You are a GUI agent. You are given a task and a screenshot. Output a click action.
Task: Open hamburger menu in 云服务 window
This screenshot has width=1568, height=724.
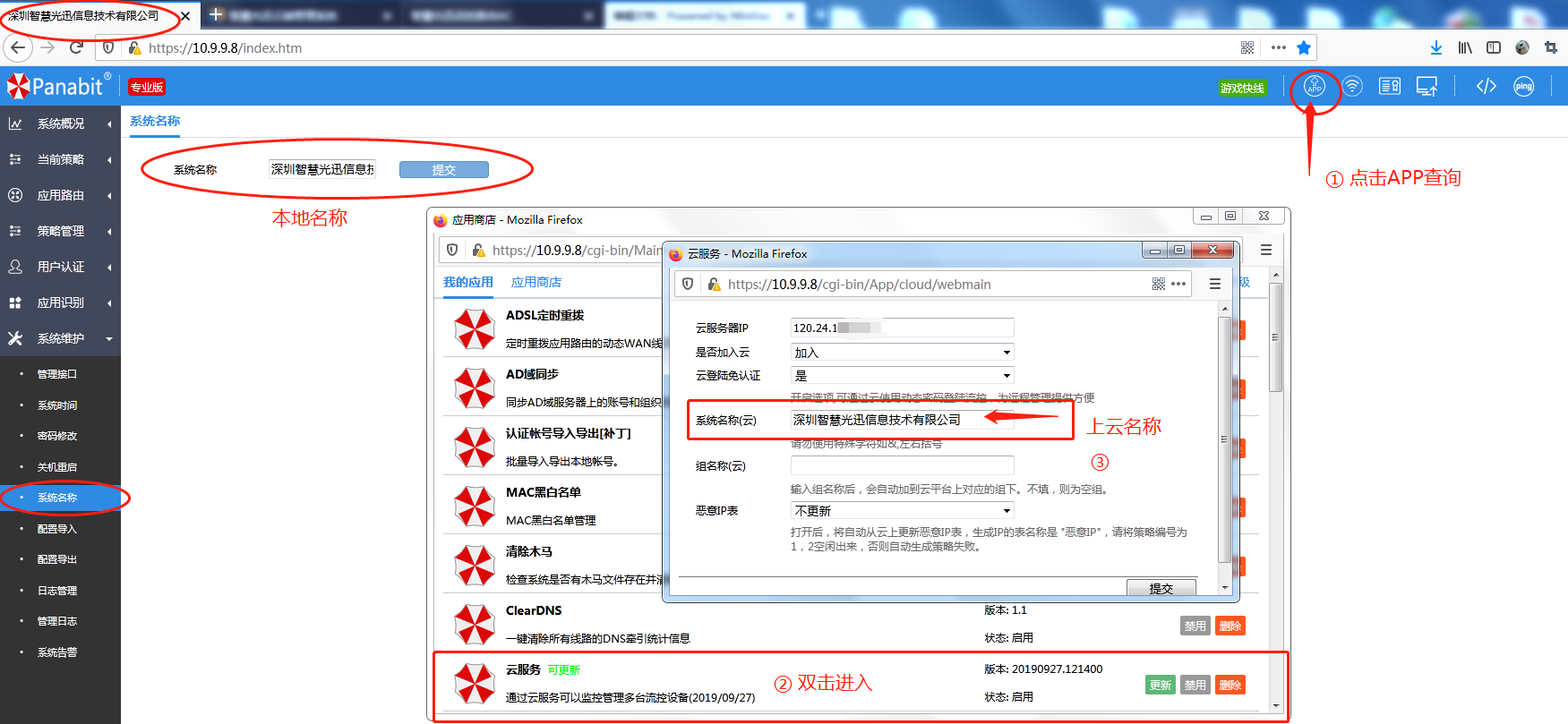[x=1214, y=284]
